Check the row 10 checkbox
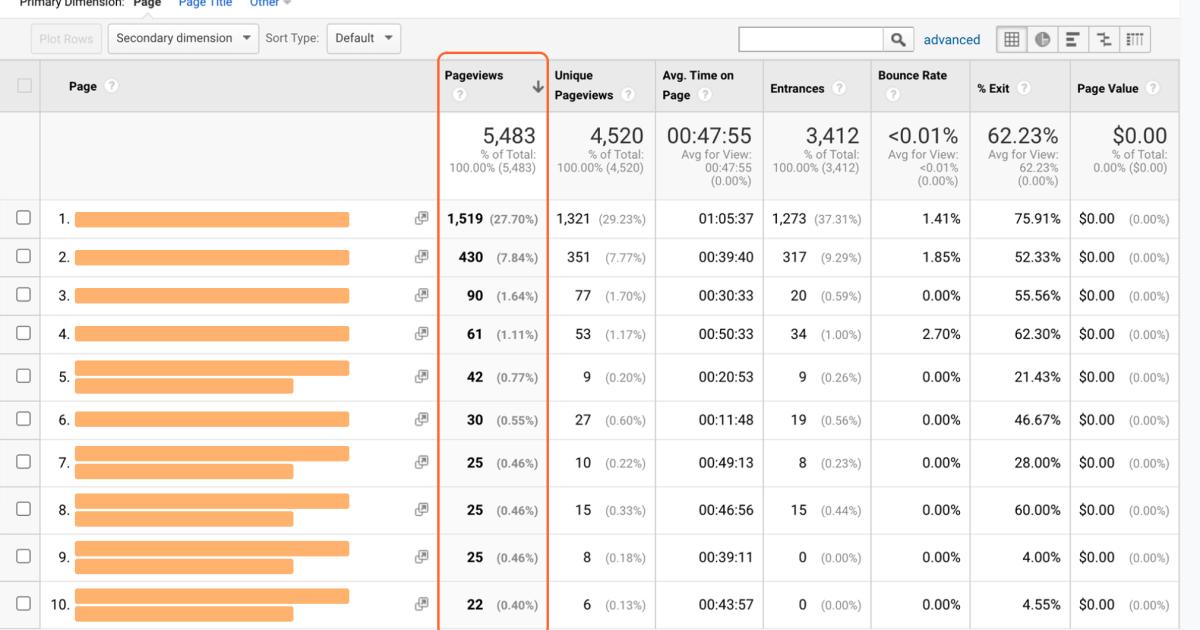The height and width of the screenshot is (630, 1200). pos(23,603)
